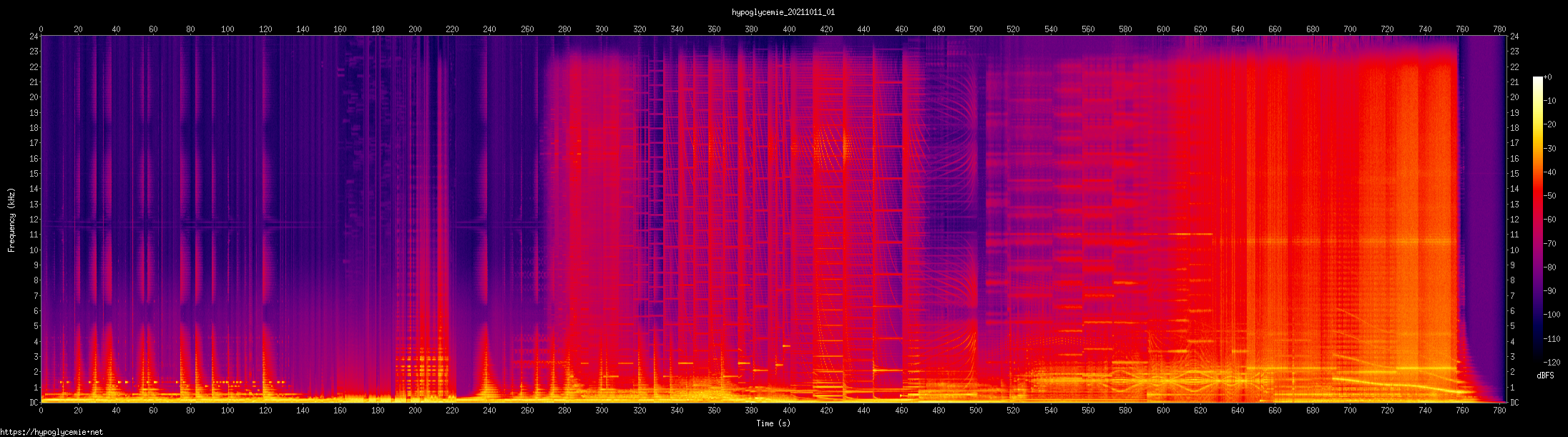Click the 12 label on right frequency axis

(x=1514, y=220)
